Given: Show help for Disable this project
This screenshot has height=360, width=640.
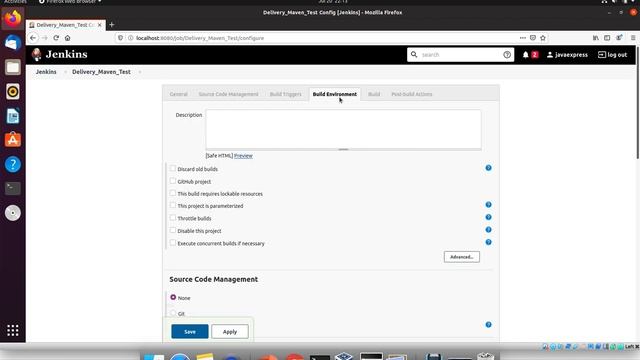Looking at the screenshot, I should (x=489, y=229).
